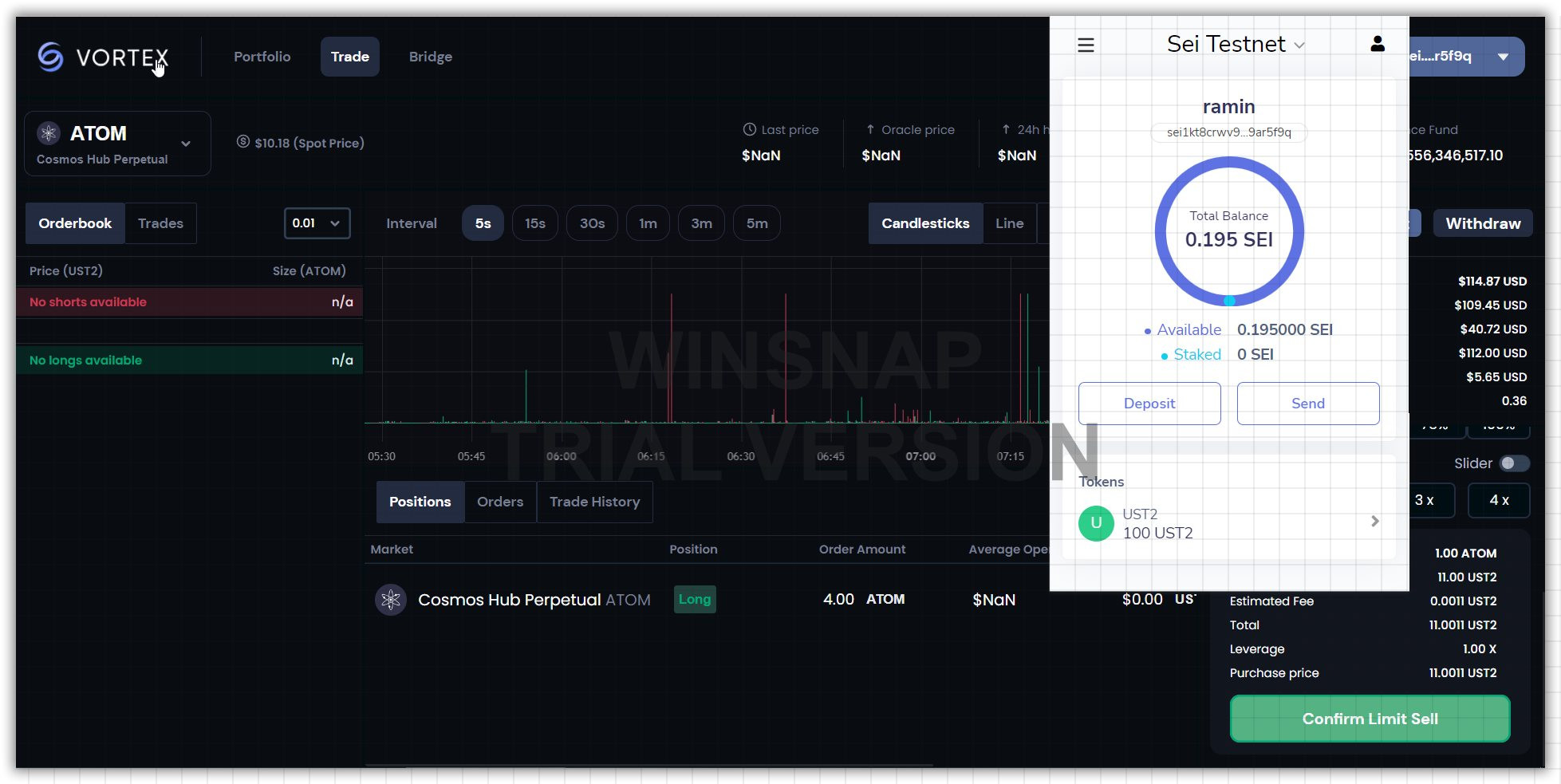The image size is (1561, 784).
Task: Set chart interval to 5s
Action: tap(483, 223)
